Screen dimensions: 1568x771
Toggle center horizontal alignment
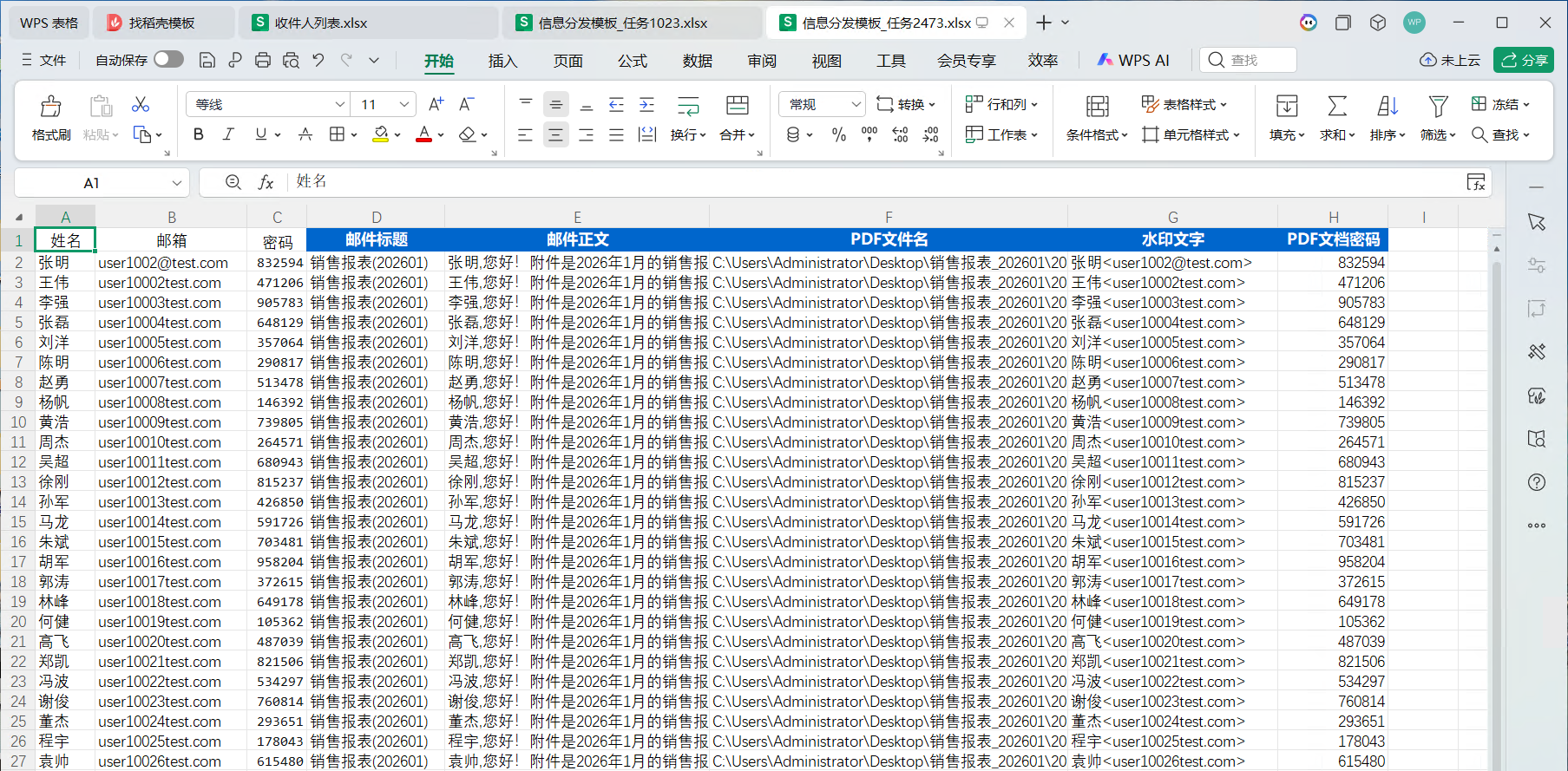click(555, 134)
